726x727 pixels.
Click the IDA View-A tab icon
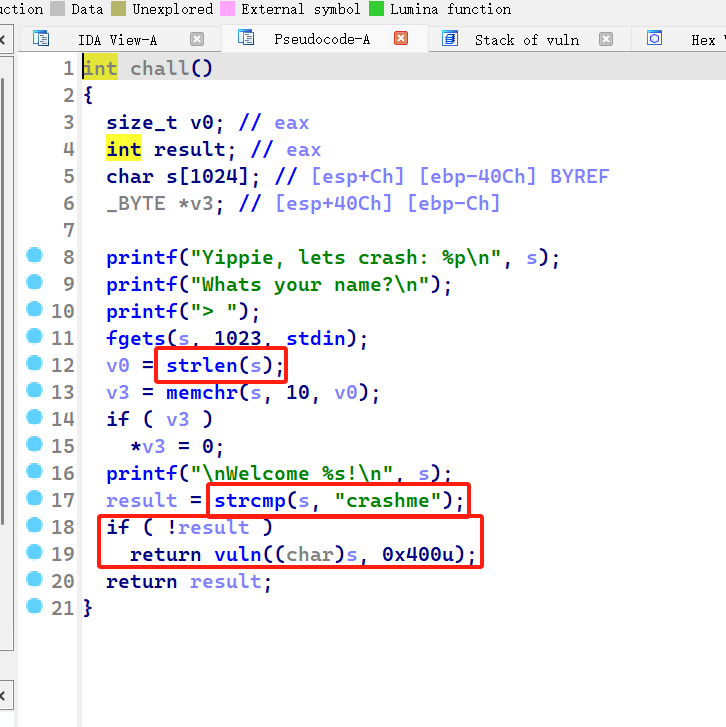pyautogui.click(x=41, y=38)
